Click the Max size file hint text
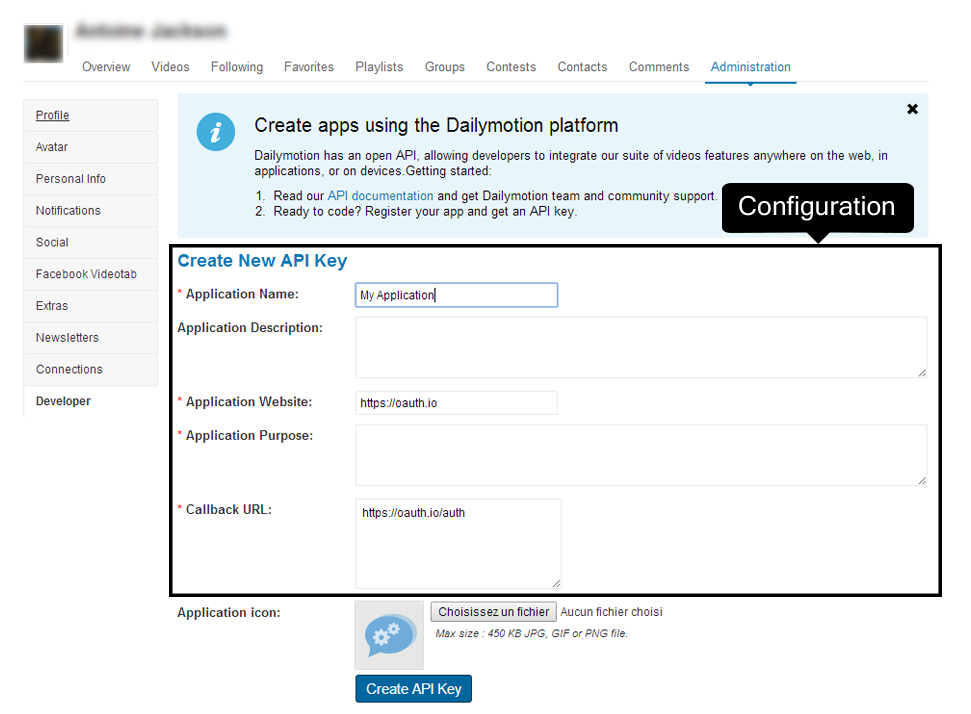 click(531, 633)
